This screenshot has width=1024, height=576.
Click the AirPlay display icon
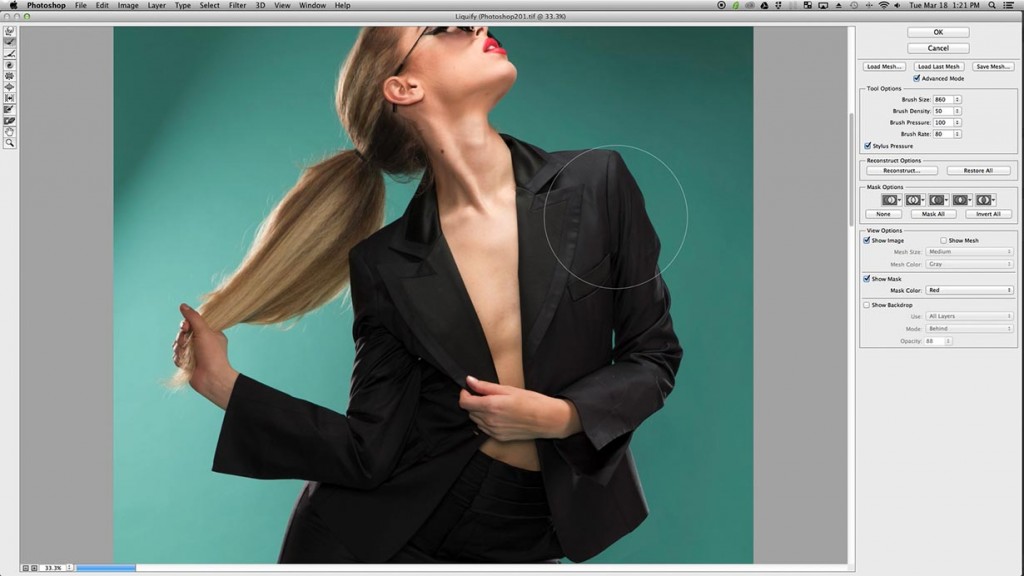point(824,5)
